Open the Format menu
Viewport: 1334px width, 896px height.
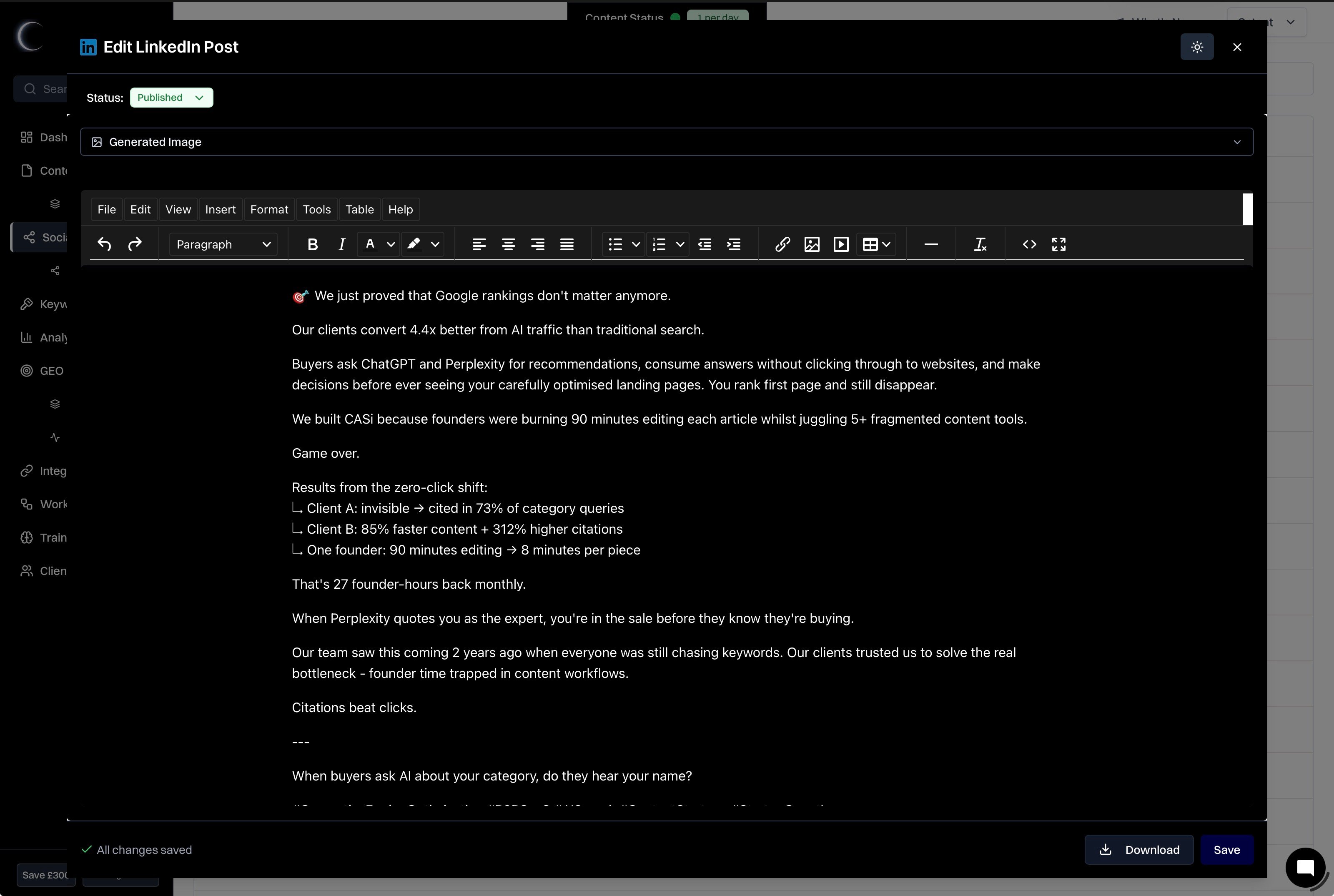click(268, 209)
